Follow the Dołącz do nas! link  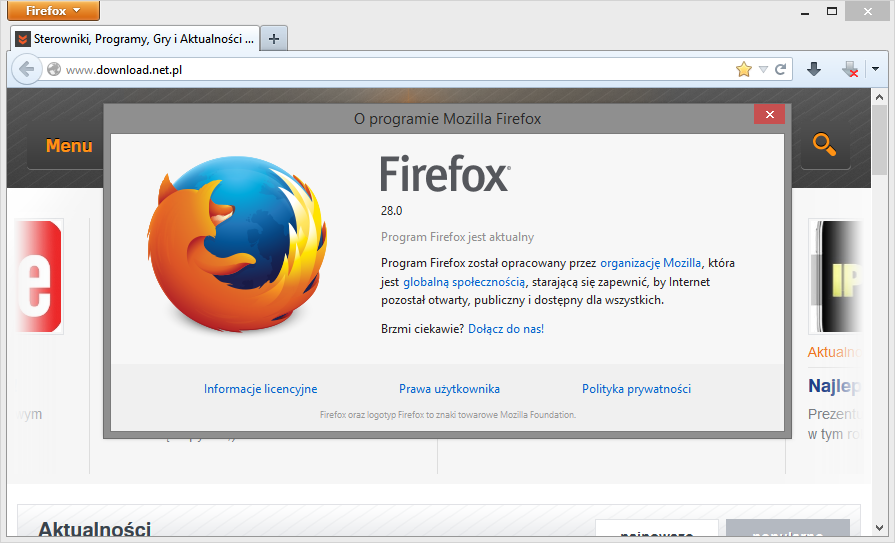(x=506, y=329)
